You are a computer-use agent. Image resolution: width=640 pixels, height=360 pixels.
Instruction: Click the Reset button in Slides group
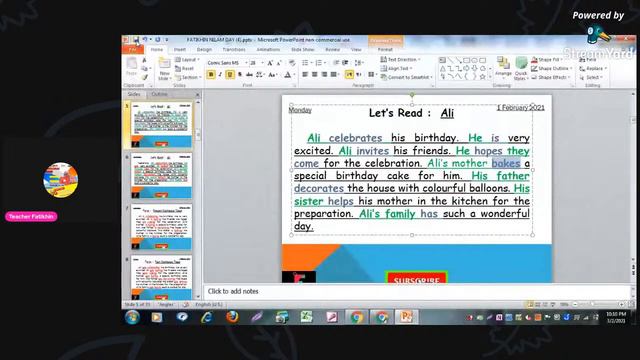tap(184, 69)
